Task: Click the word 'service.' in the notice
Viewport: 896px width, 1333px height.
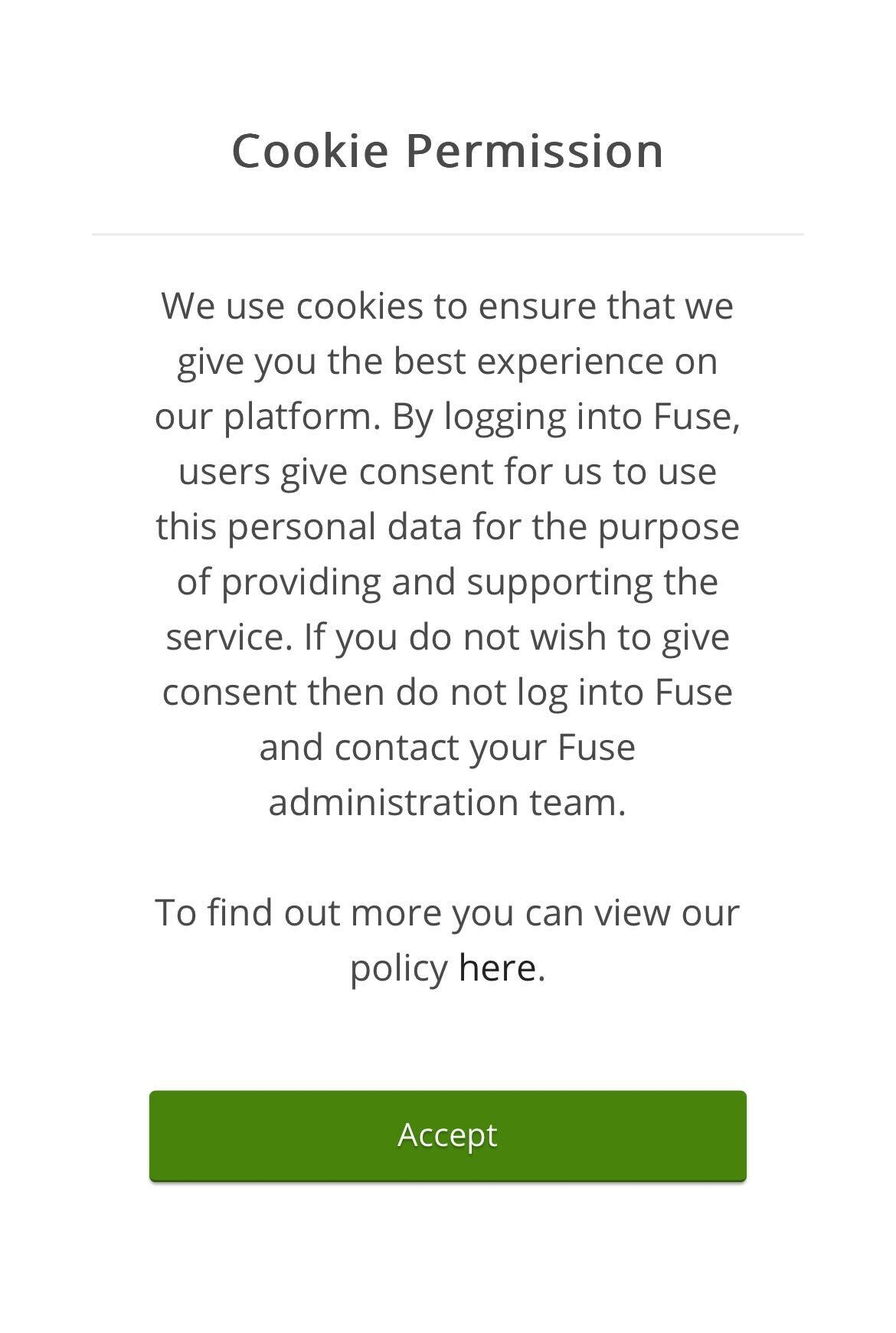Action: coord(230,637)
